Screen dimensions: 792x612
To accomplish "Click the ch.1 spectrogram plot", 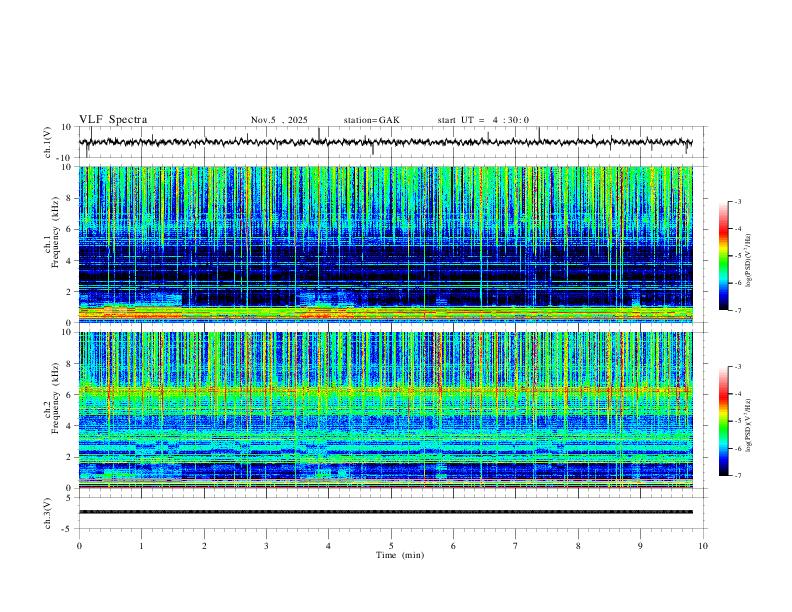I will point(386,244).
